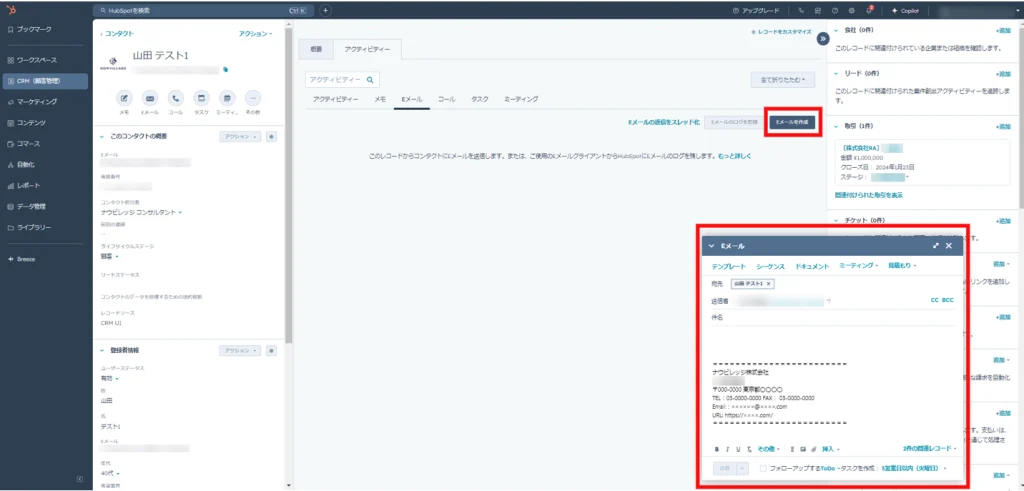1024x491 pixels.
Task: Open the アクション menu beside contact header
Action: (255, 33)
